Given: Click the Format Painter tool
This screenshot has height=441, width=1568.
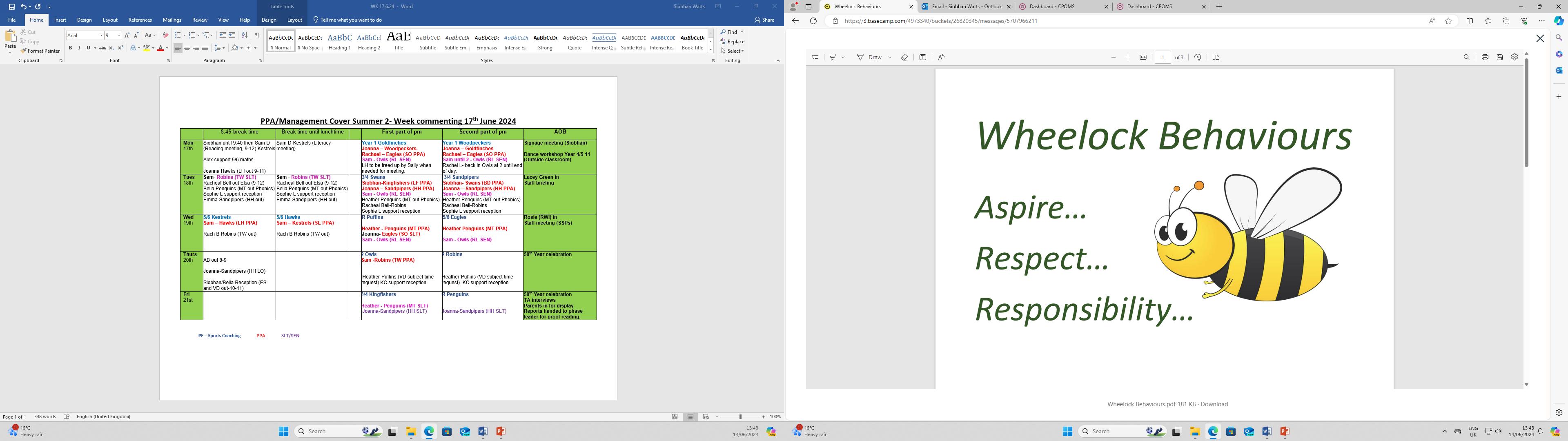Looking at the screenshot, I should (40, 51).
